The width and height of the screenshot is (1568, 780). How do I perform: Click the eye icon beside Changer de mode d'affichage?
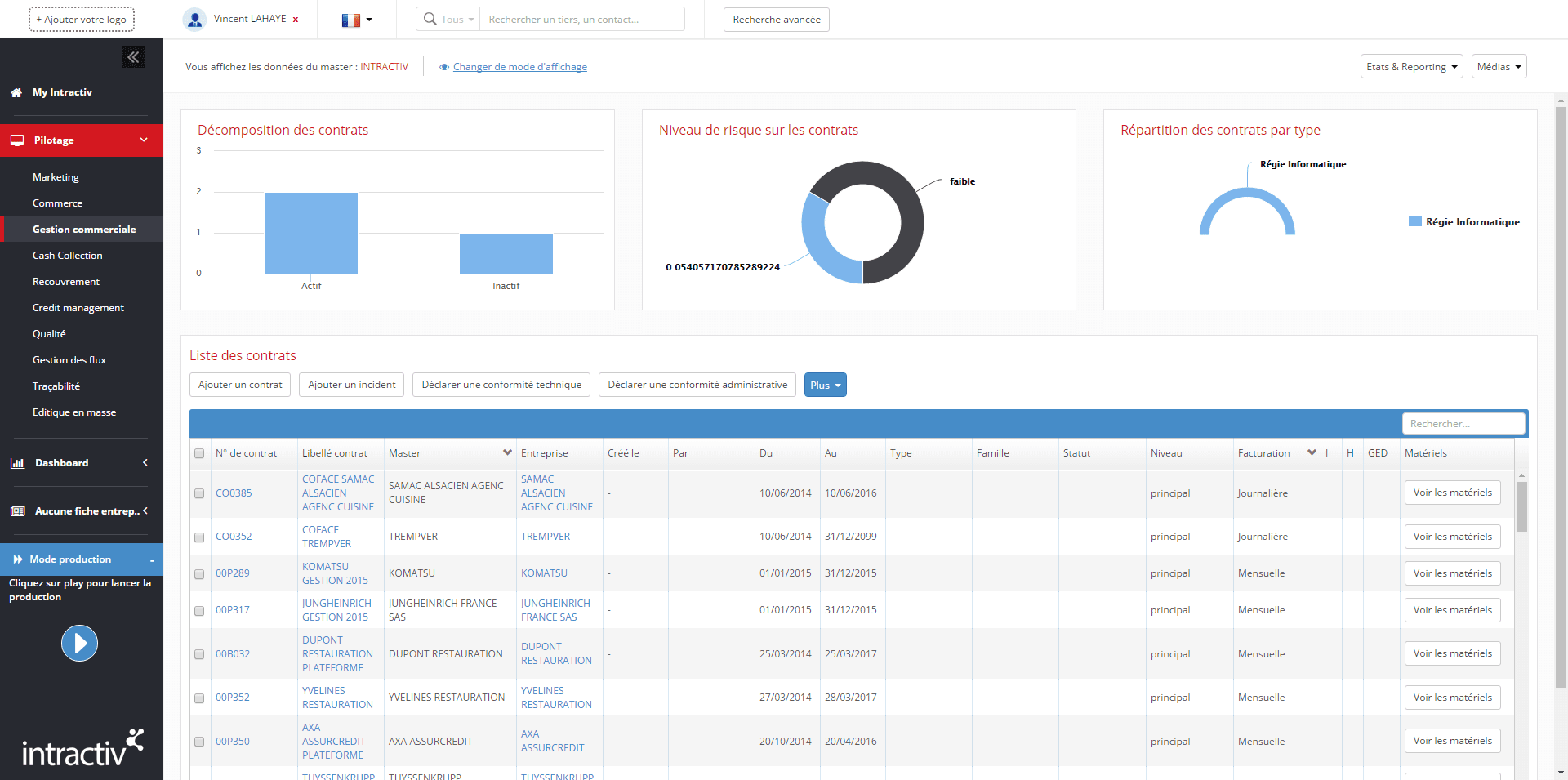[444, 67]
